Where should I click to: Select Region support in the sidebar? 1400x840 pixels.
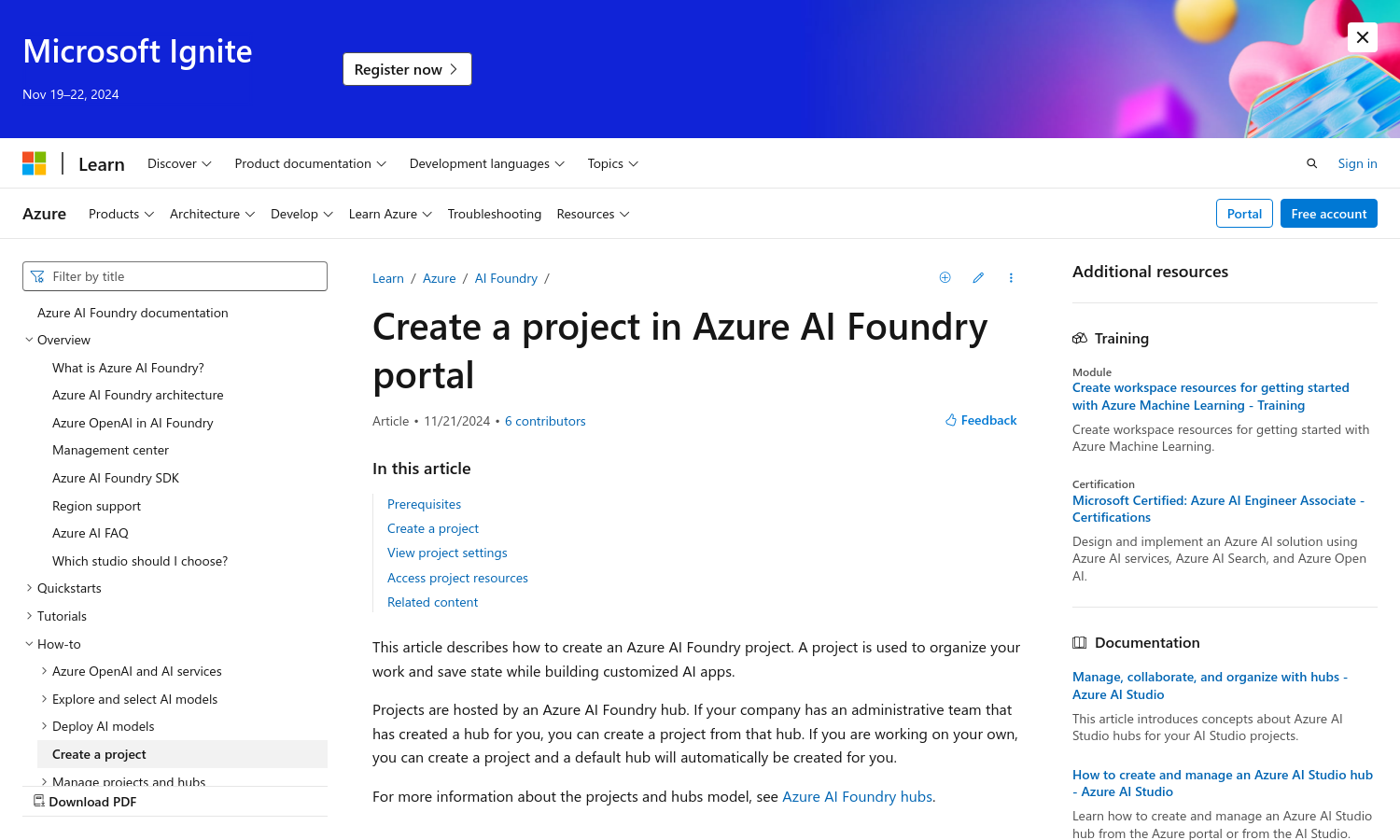(x=96, y=506)
